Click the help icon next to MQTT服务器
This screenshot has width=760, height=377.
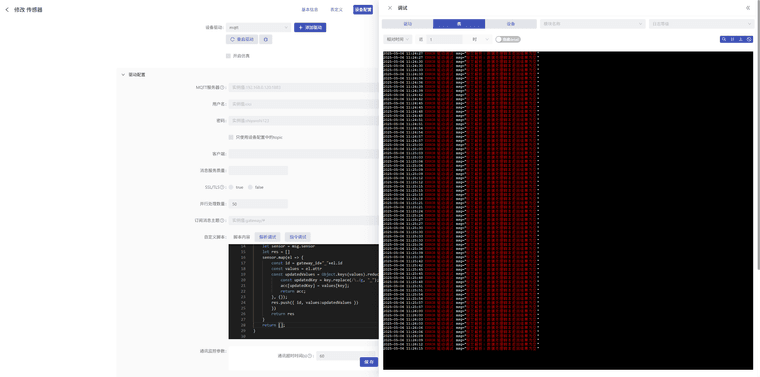(x=222, y=88)
